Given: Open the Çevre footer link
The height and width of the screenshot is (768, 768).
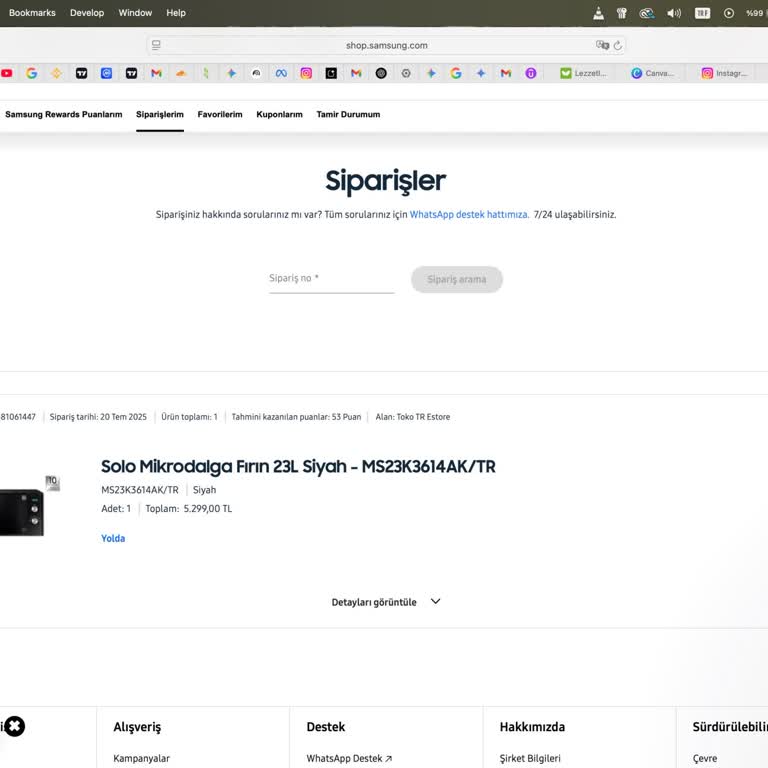Looking at the screenshot, I should coord(705,758).
